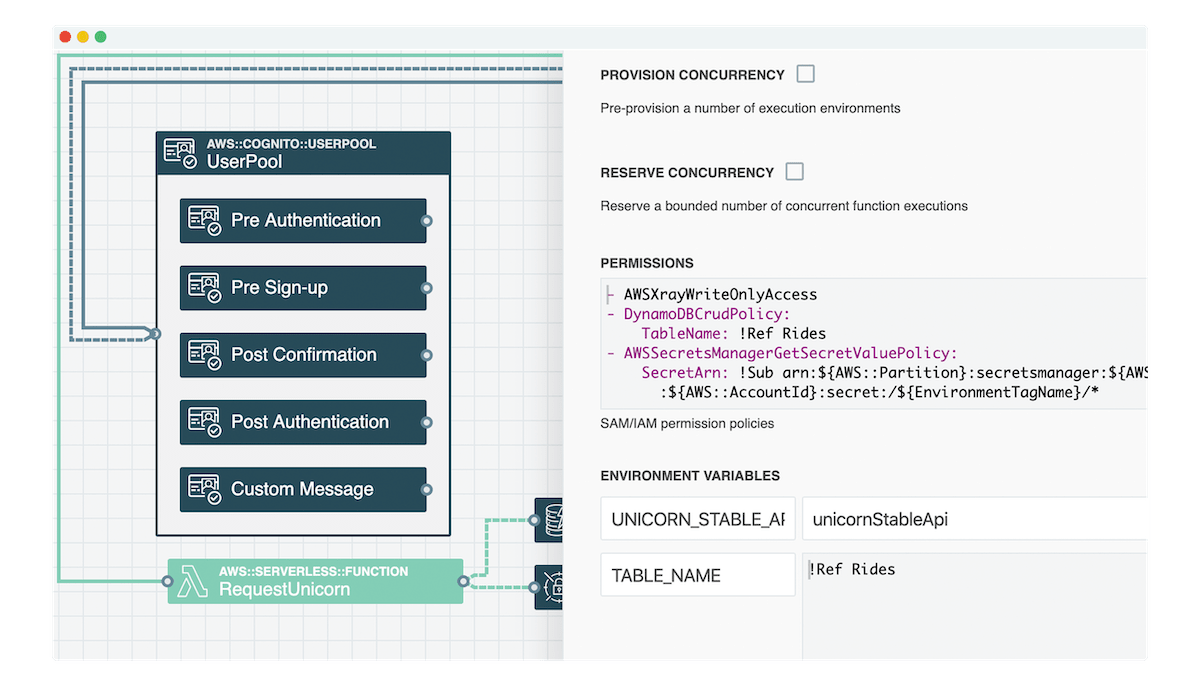Image resolution: width=1200 pixels, height=698 pixels.
Task: Click the AWSSecretsManagerGetSecretValuePolicy line
Action: pos(782,353)
